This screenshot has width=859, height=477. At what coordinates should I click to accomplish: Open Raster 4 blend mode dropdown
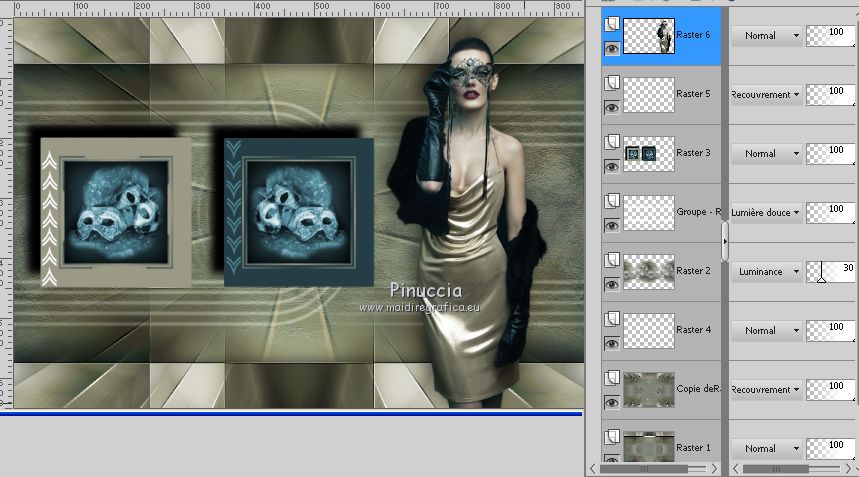tap(766, 331)
